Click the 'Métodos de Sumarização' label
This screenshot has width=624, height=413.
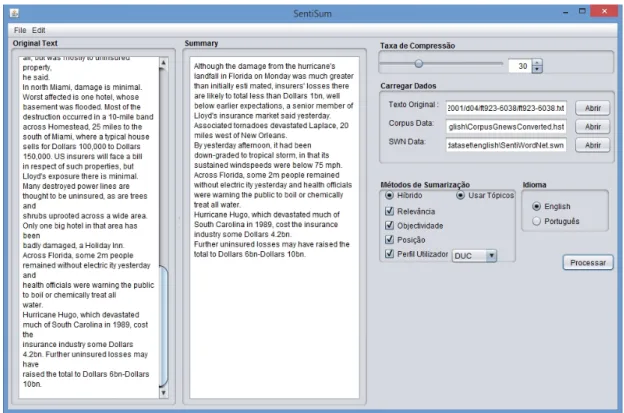425,185
